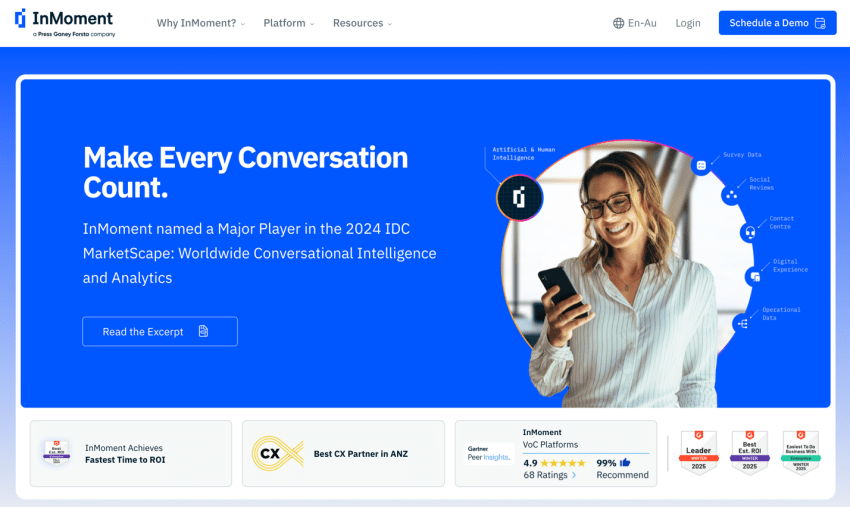Open the 68 Ratings link
850x507 pixels.
tap(550, 475)
